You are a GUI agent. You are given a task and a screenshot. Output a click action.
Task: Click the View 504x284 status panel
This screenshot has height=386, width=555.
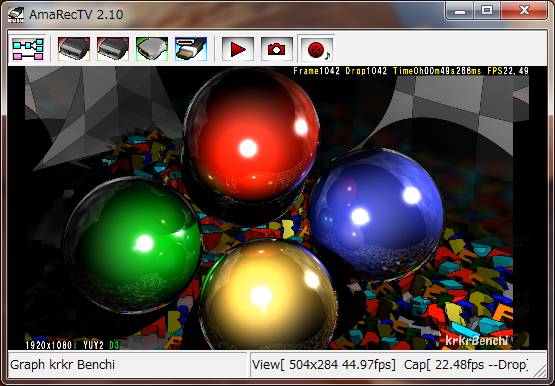pyautogui.click(x=324, y=365)
